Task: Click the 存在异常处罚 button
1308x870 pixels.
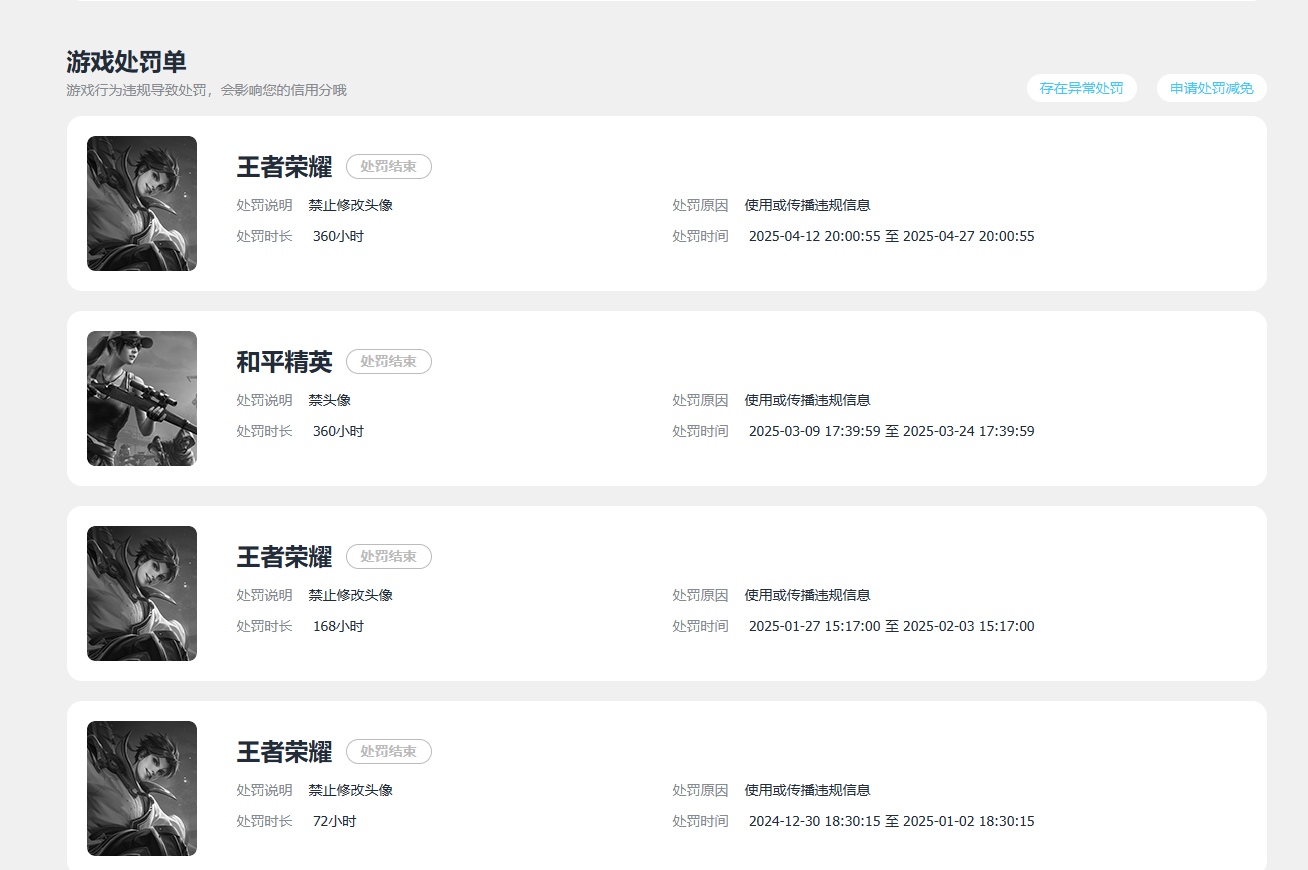Action: (x=1081, y=88)
